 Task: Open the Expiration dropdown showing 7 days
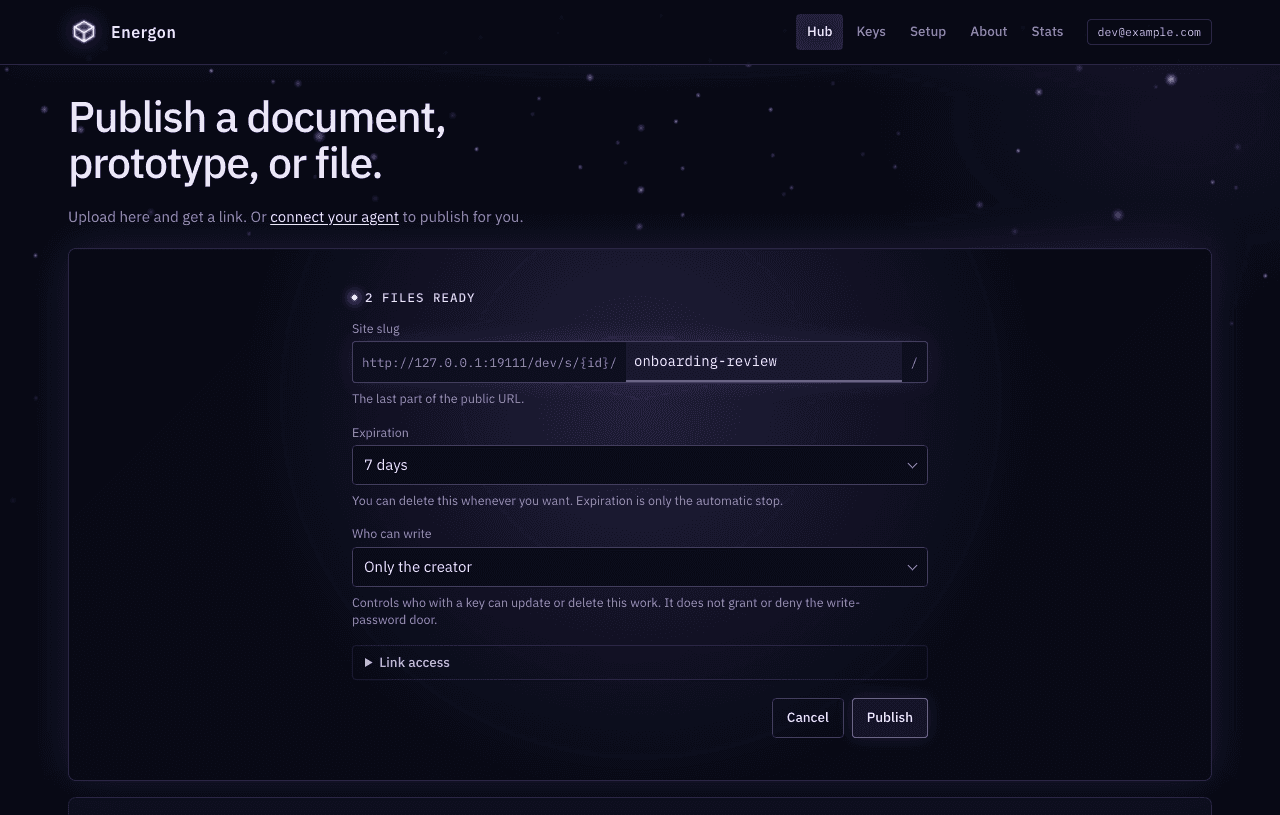click(640, 465)
